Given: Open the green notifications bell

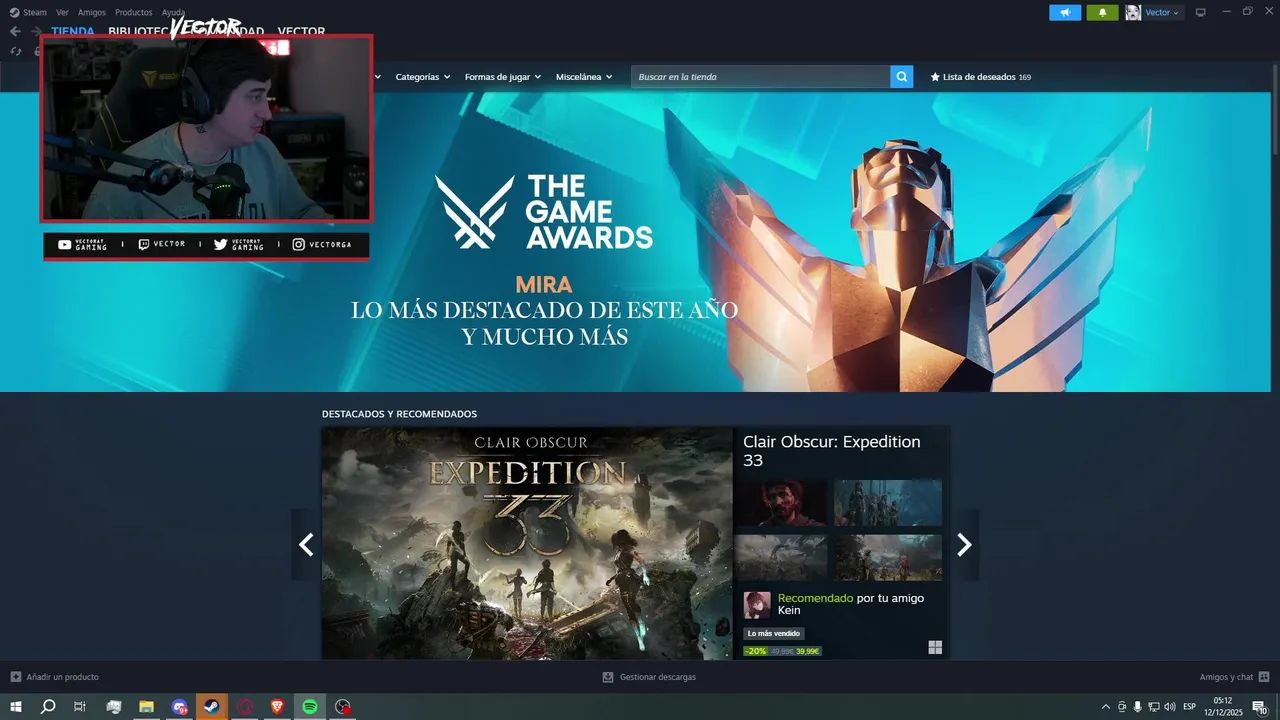Looking at the screenshot, I should click(x=1102, y=12).
